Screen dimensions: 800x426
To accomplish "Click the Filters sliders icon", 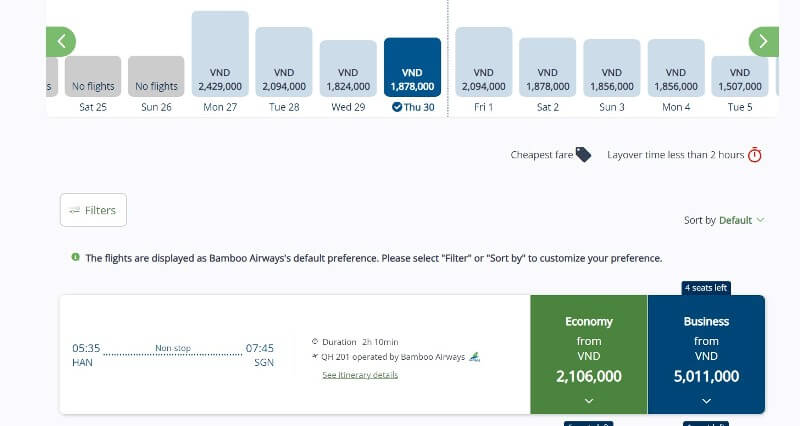I will 75,210.
